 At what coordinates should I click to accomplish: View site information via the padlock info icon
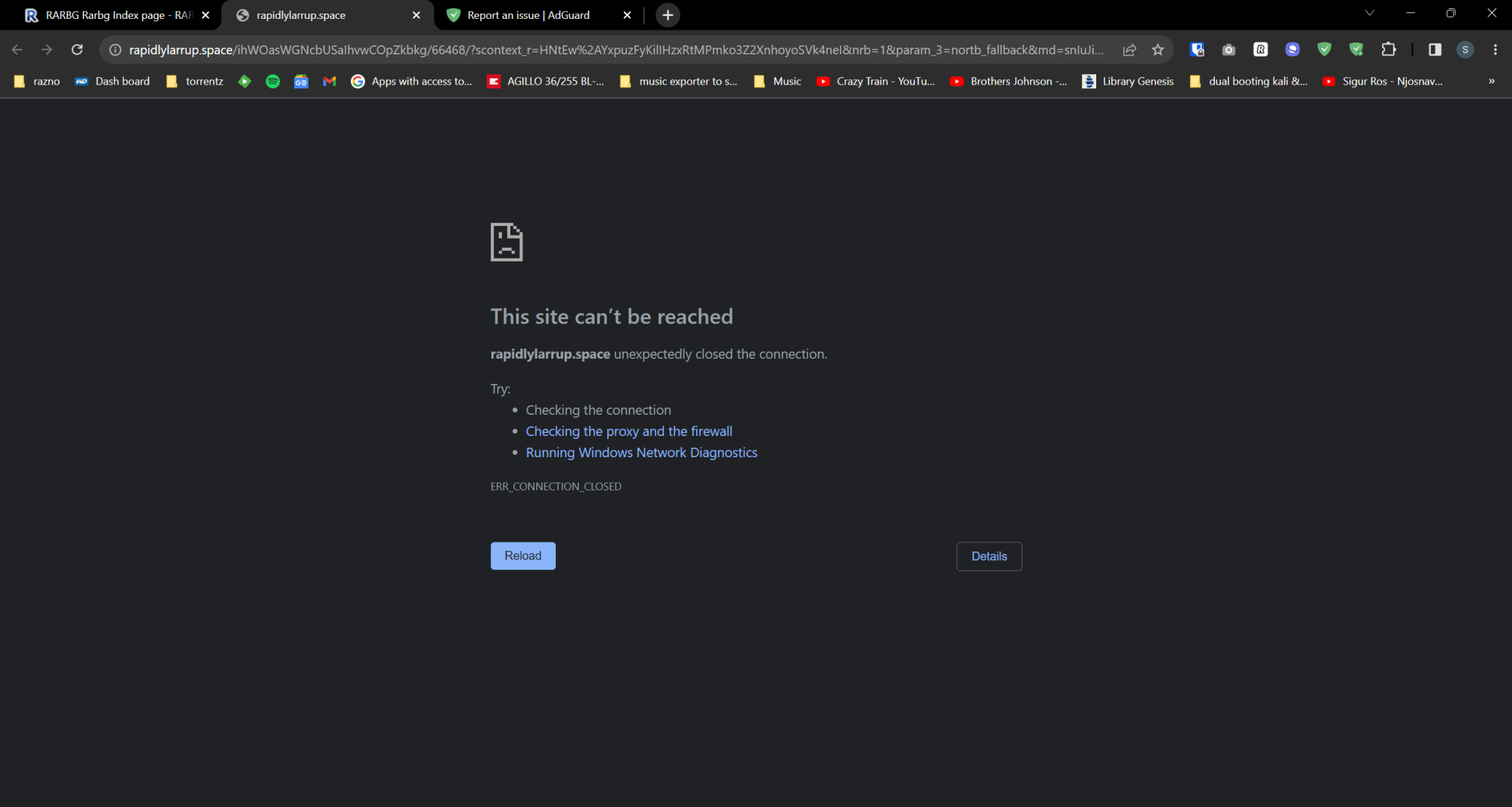pyautogui.click(x=115, y=50)
